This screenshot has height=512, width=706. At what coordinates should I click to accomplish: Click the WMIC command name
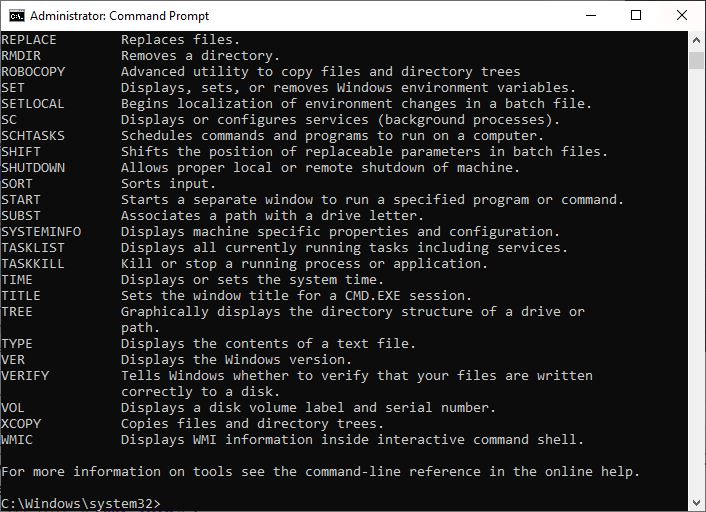(x=17, y=440)
